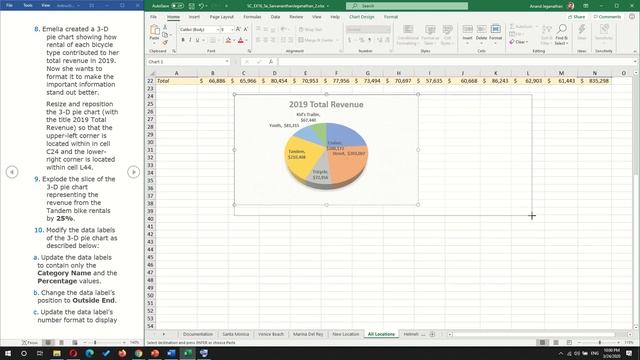Adjust the Excel zoom slider
Screen dimensions: 640x360
click(600, 342)
